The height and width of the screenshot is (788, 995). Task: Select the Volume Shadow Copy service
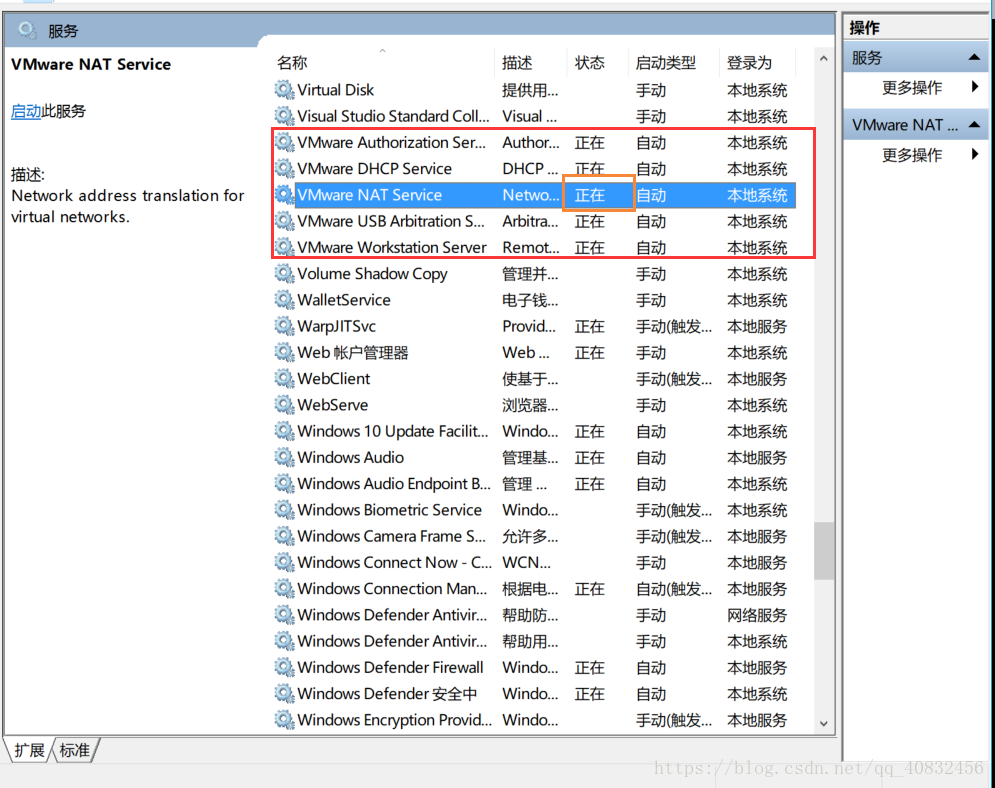534,274
